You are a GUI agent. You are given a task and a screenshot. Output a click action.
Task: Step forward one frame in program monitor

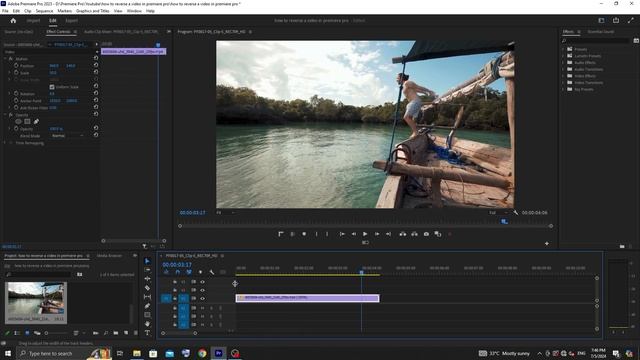377,234
